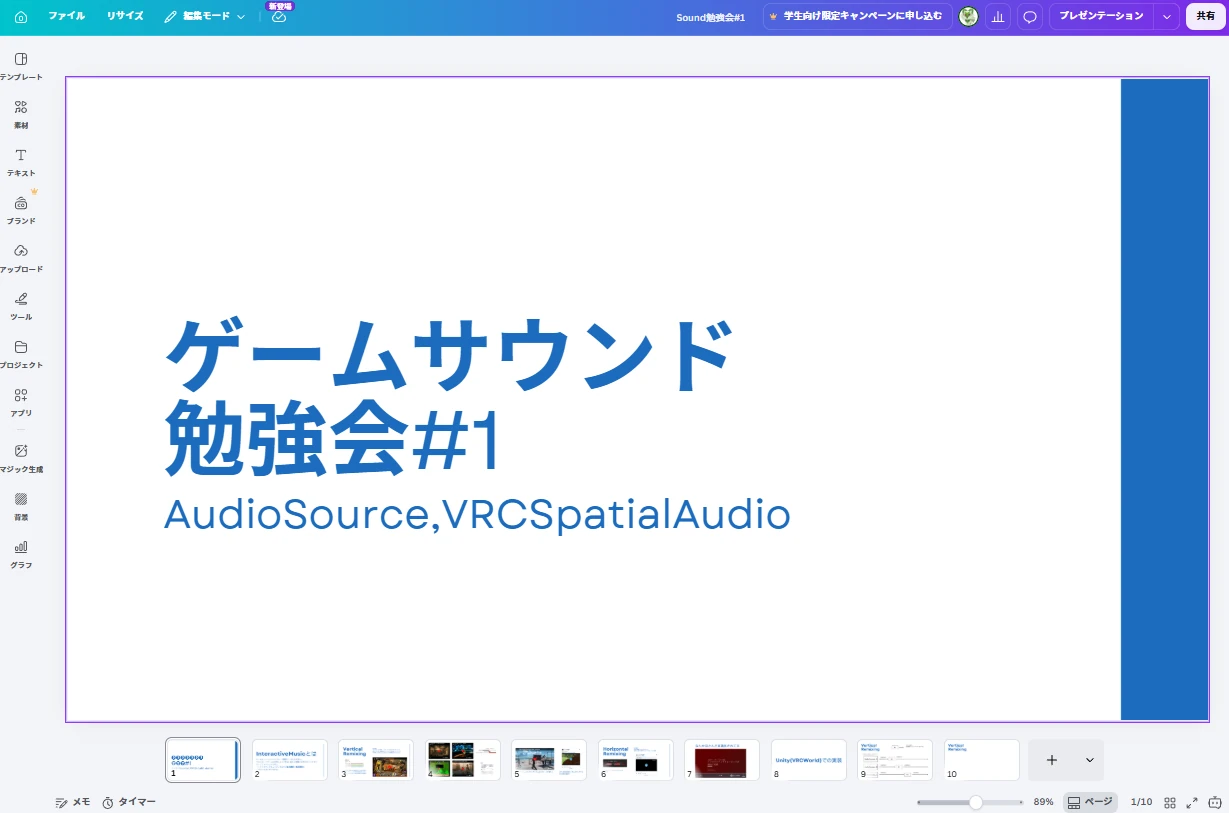Enter fullscreen with the expand arrows icon
Viewport: 1229px width, 813px height.
pos(1192,802)
